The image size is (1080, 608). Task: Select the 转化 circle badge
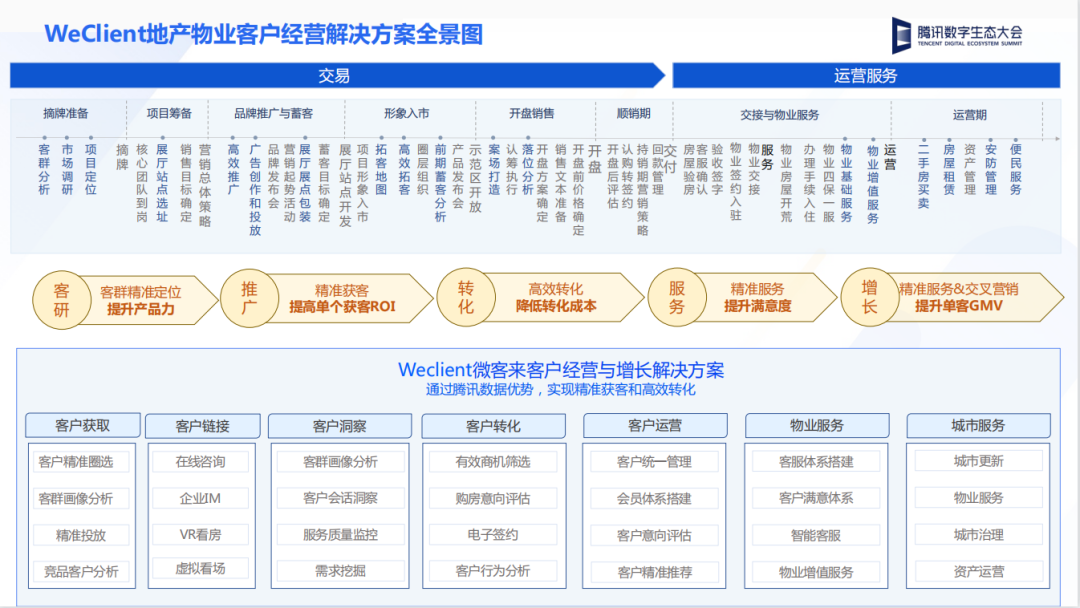pyautogui.click(x=466, y=297)
